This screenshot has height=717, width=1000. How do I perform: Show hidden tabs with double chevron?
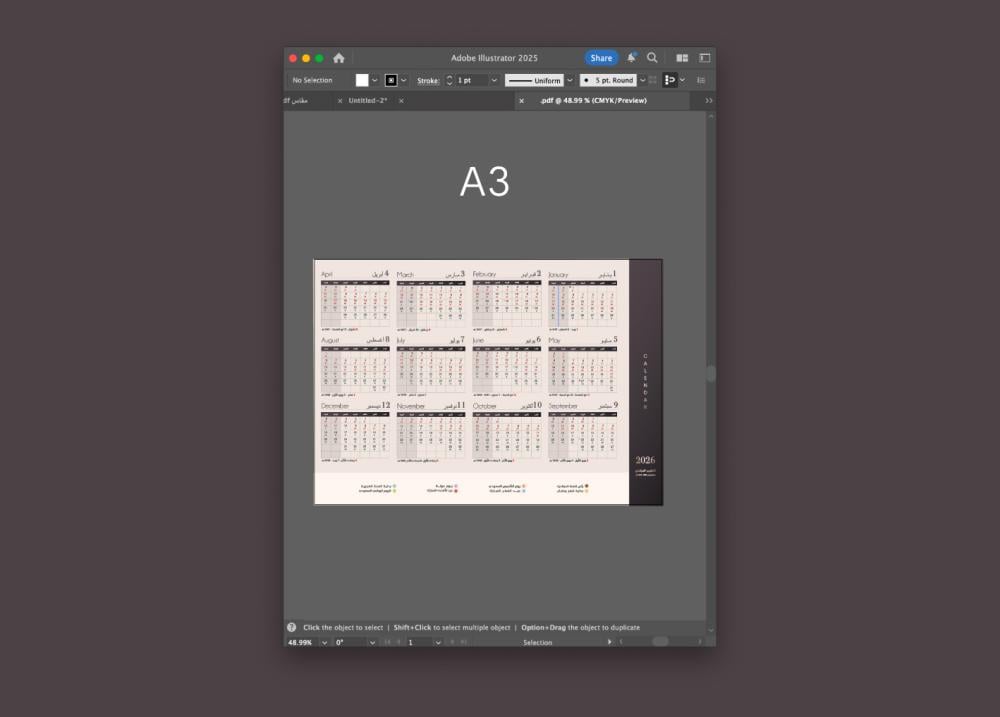click(709, 101)
